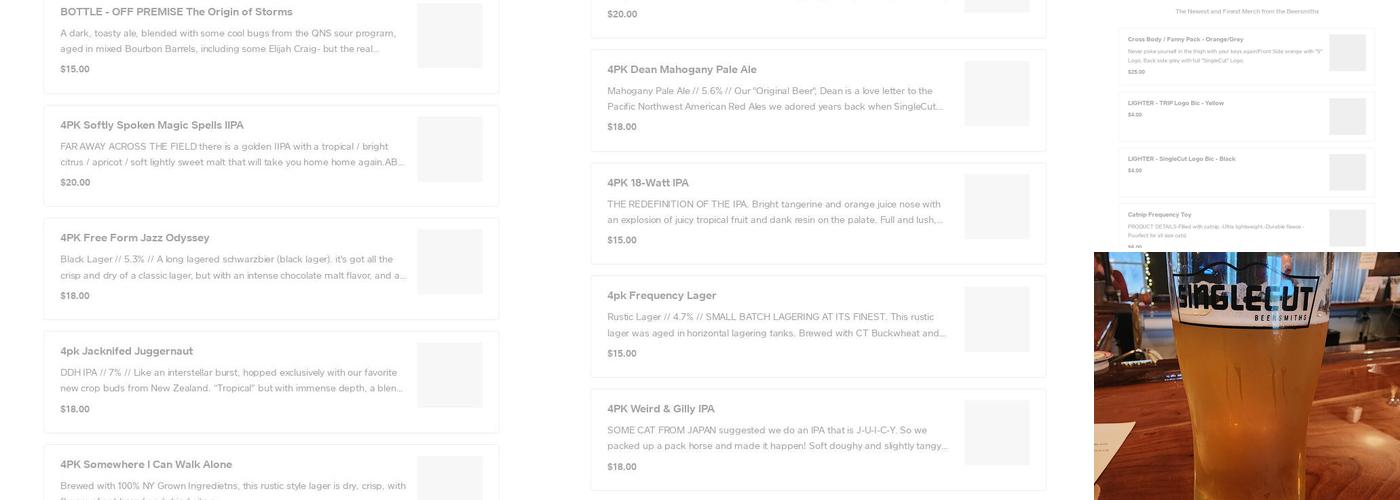
Task: Select the 4pk Jacknifed Juggernaut title
Action: coord(127,351)
